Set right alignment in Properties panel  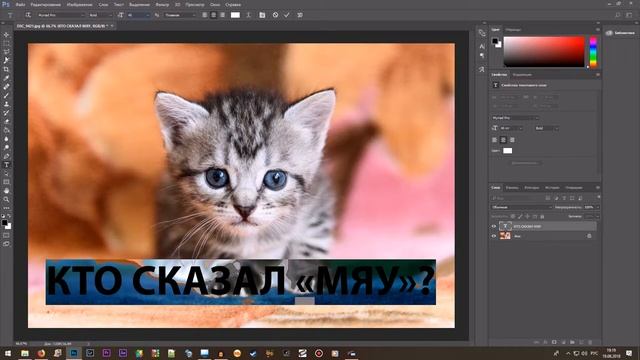click(512, 140)
